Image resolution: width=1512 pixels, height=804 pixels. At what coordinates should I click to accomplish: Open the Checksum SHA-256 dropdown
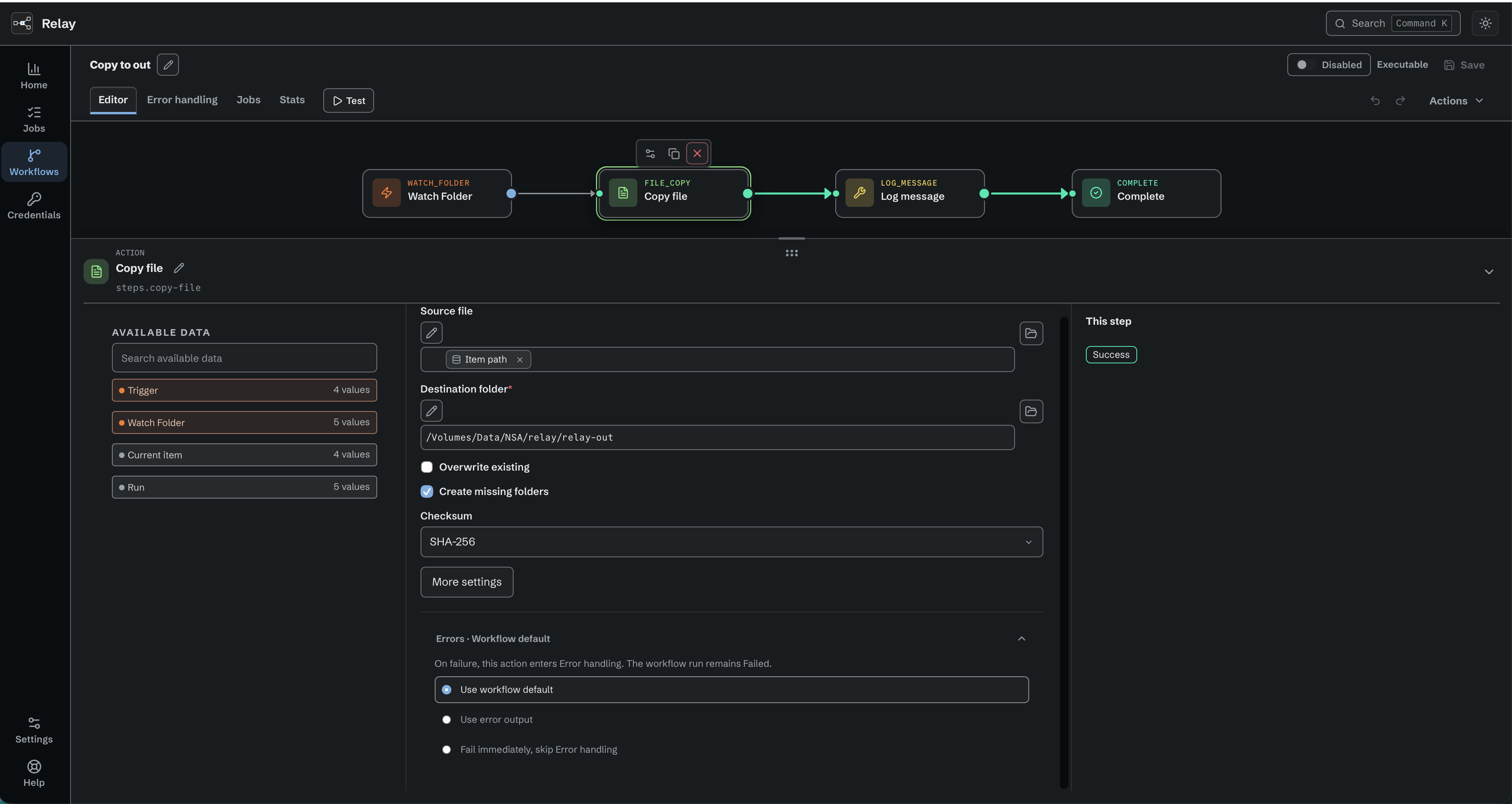[731, 542]
